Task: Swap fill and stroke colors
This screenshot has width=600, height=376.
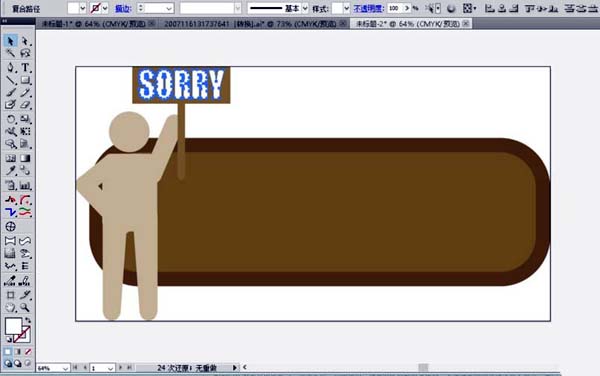Action: pos(28,320)
